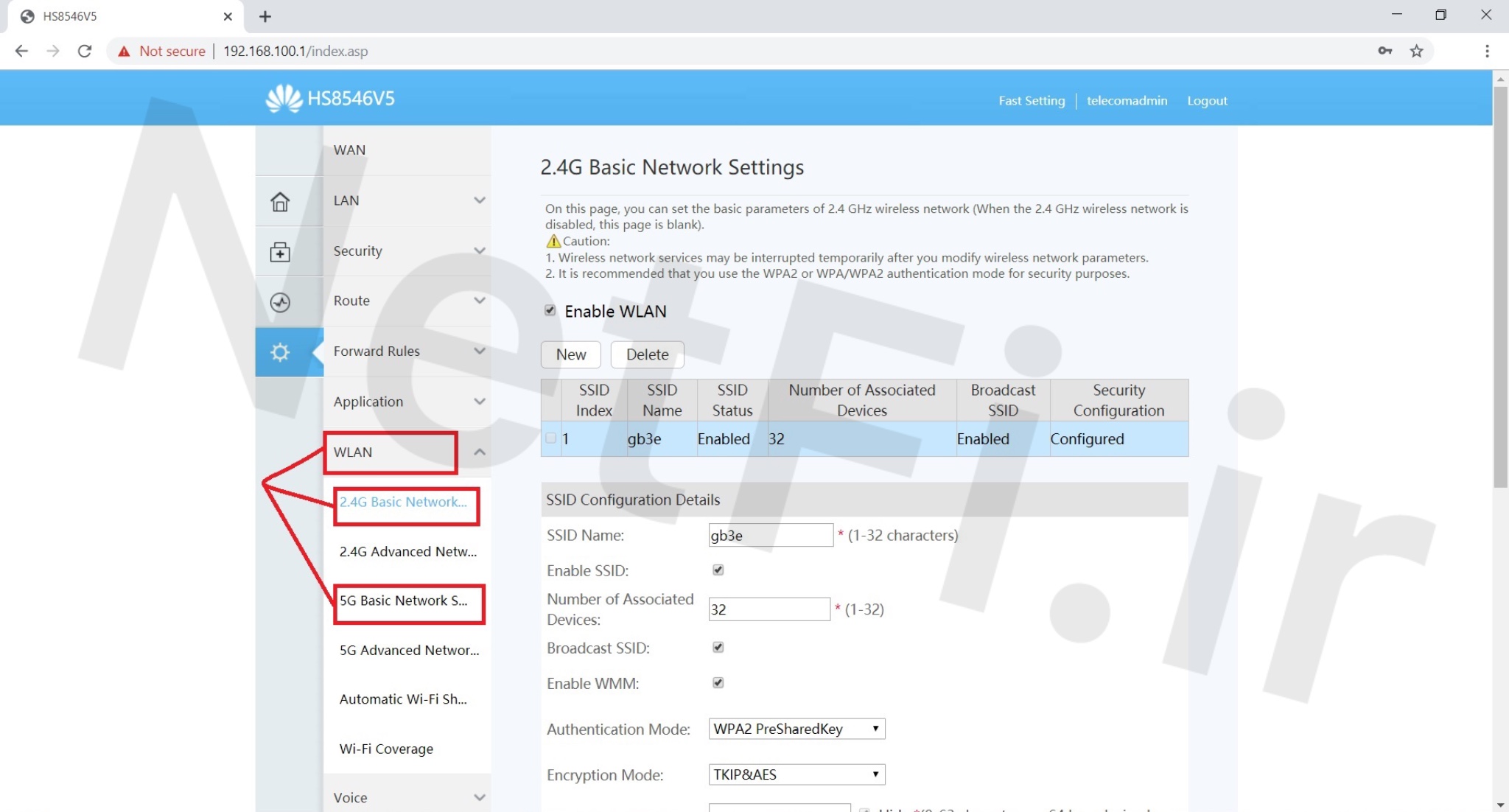The width and height of the screenshot is (1509, 812).
Task: Click the Huawei logo in the header
Action: pos(284,98)
